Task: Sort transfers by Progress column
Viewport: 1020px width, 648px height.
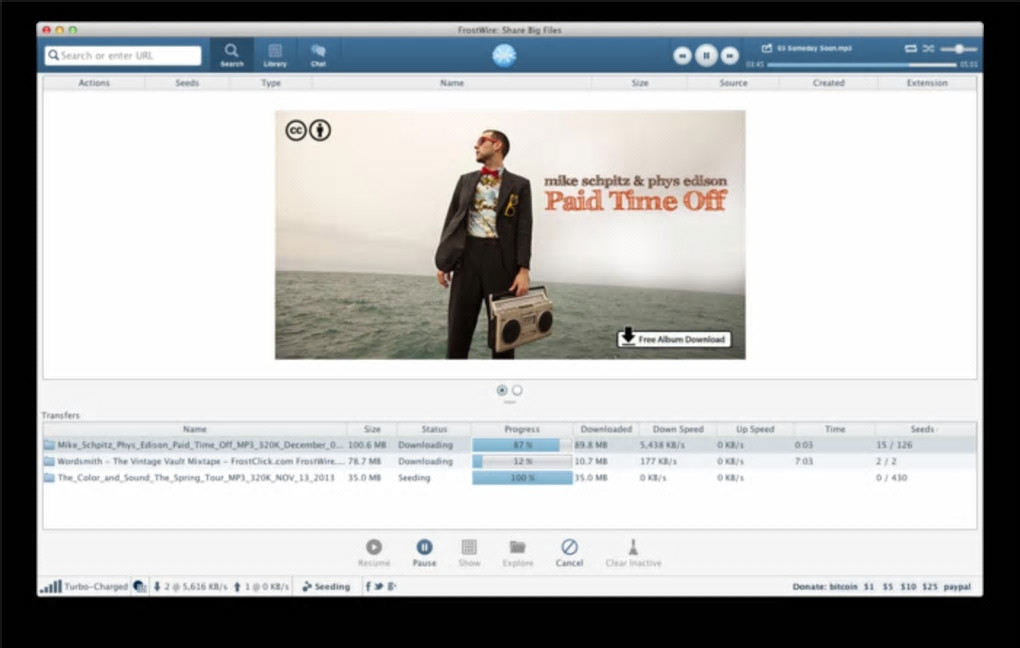Action: point(522,429)
